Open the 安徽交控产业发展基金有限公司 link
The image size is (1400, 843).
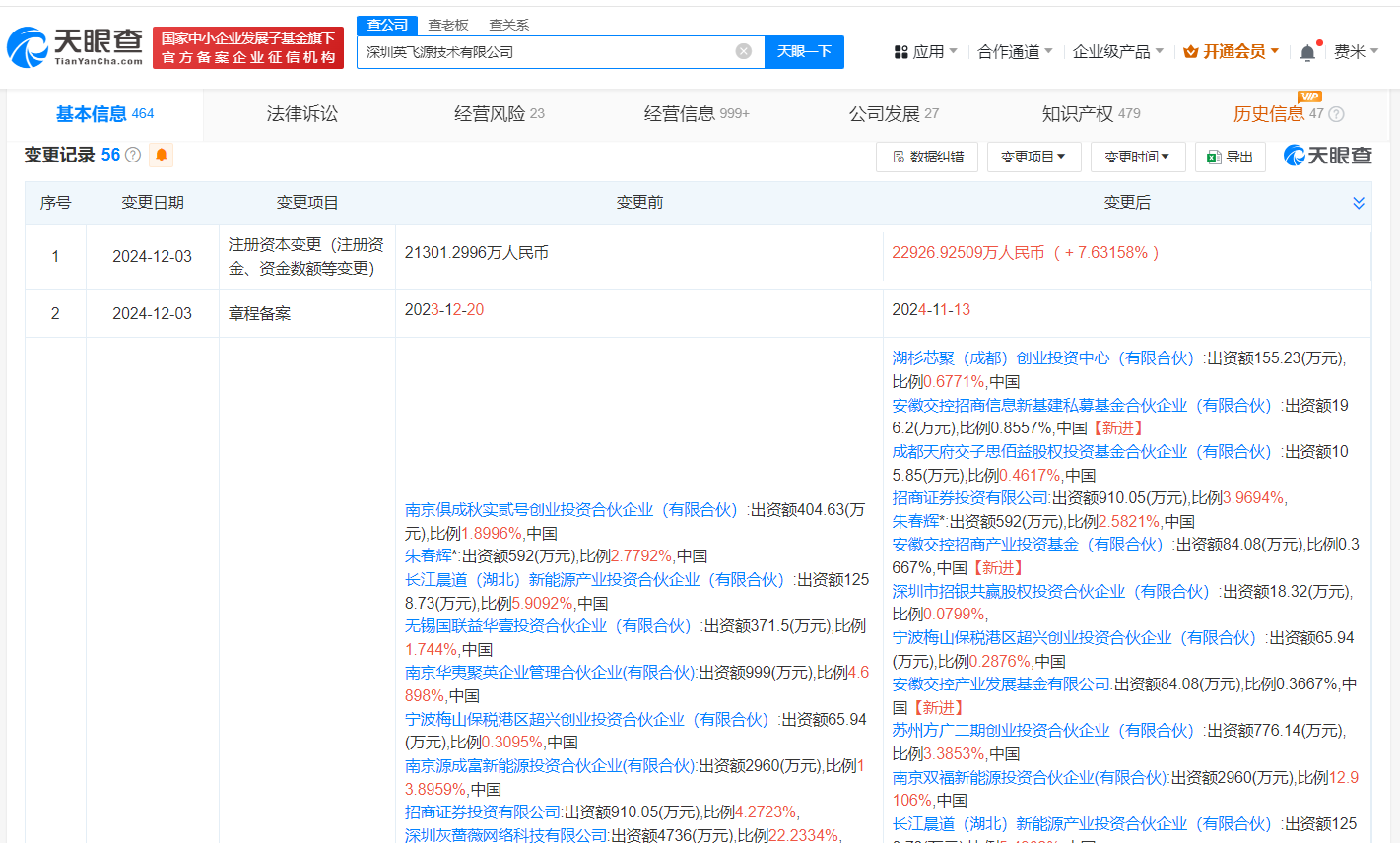[1001, 684]
